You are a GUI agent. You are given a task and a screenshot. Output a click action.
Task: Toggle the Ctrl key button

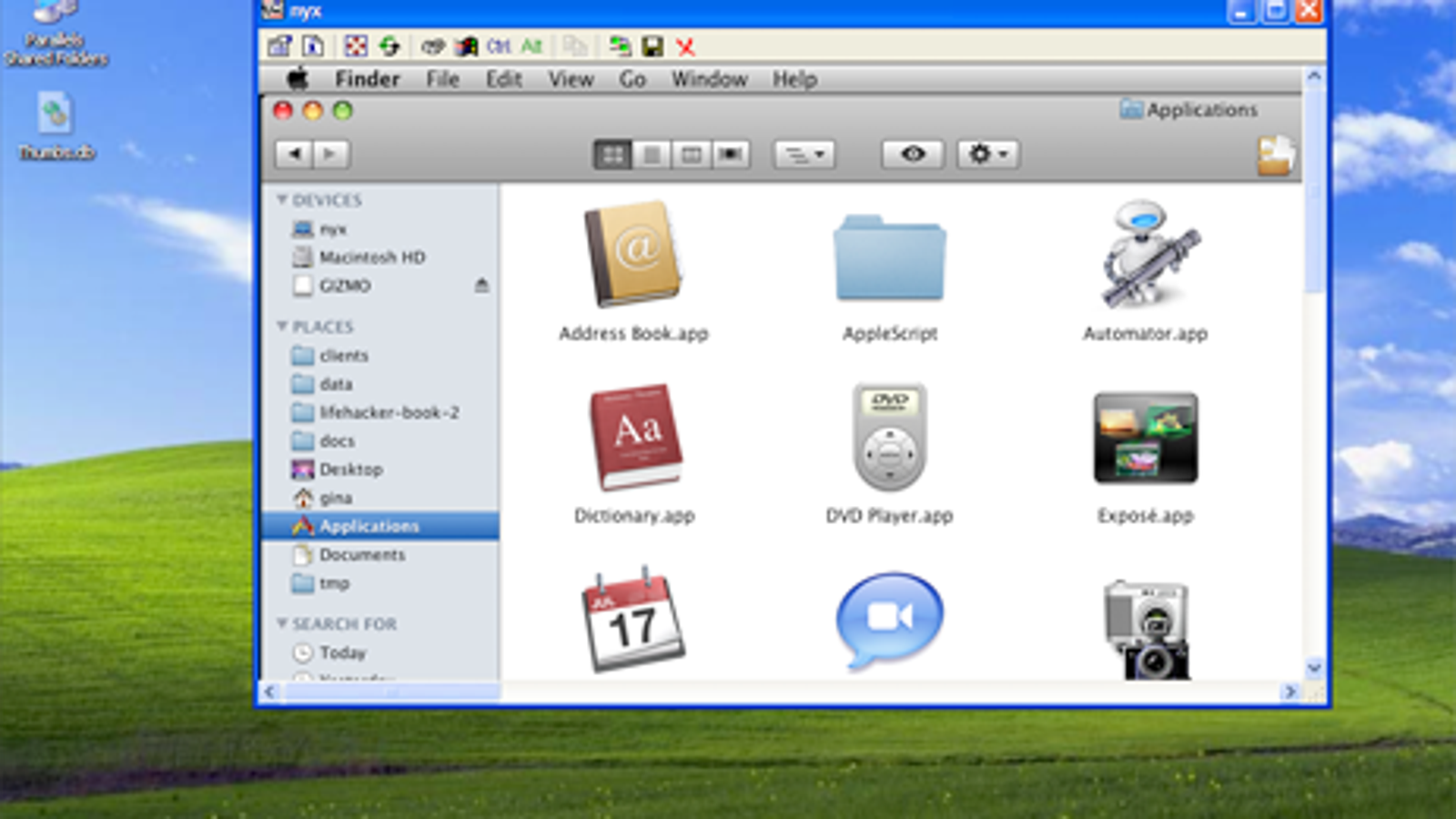coord(499,45)
